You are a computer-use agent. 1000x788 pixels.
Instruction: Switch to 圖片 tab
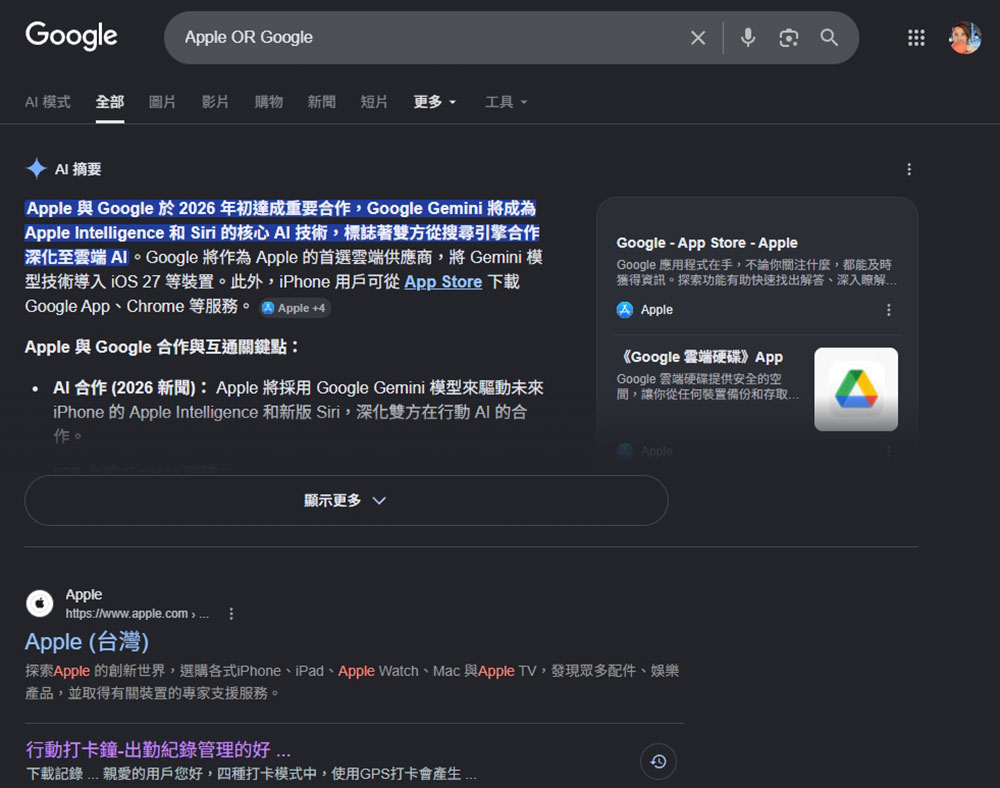pos(162,102)
